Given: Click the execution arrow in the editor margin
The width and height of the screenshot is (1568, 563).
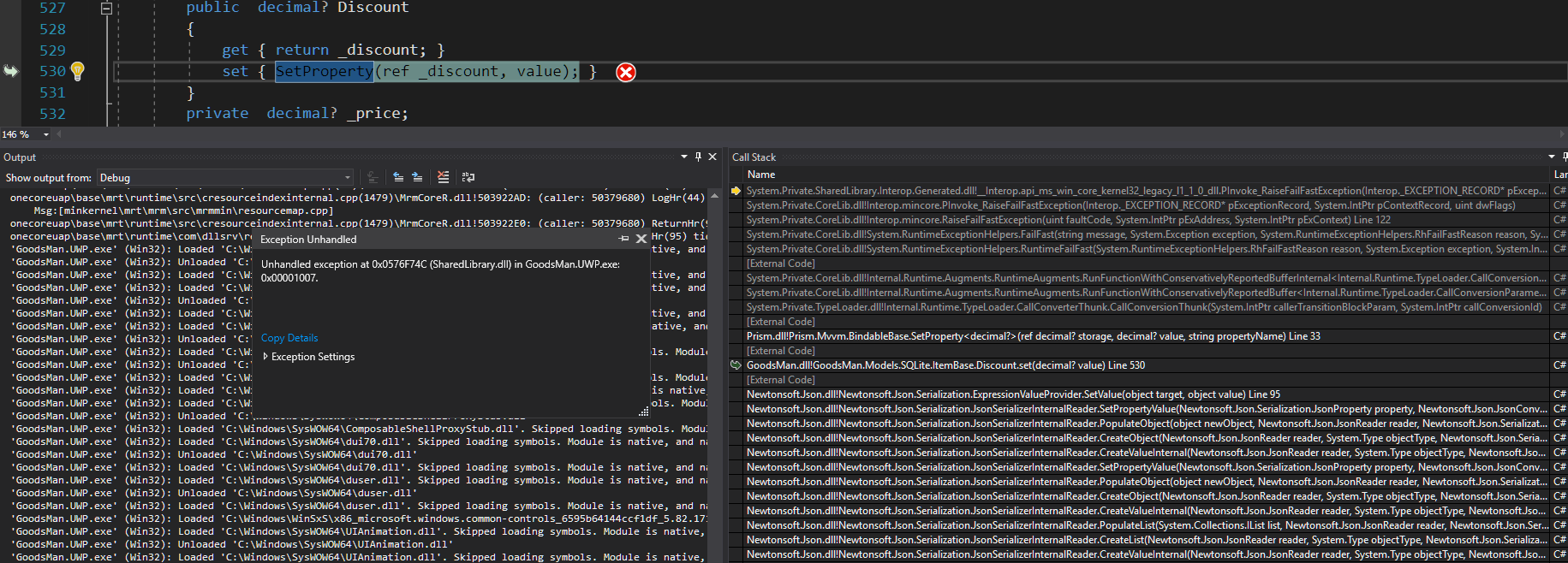Looking at the screenshot, I should click(11, 71).
